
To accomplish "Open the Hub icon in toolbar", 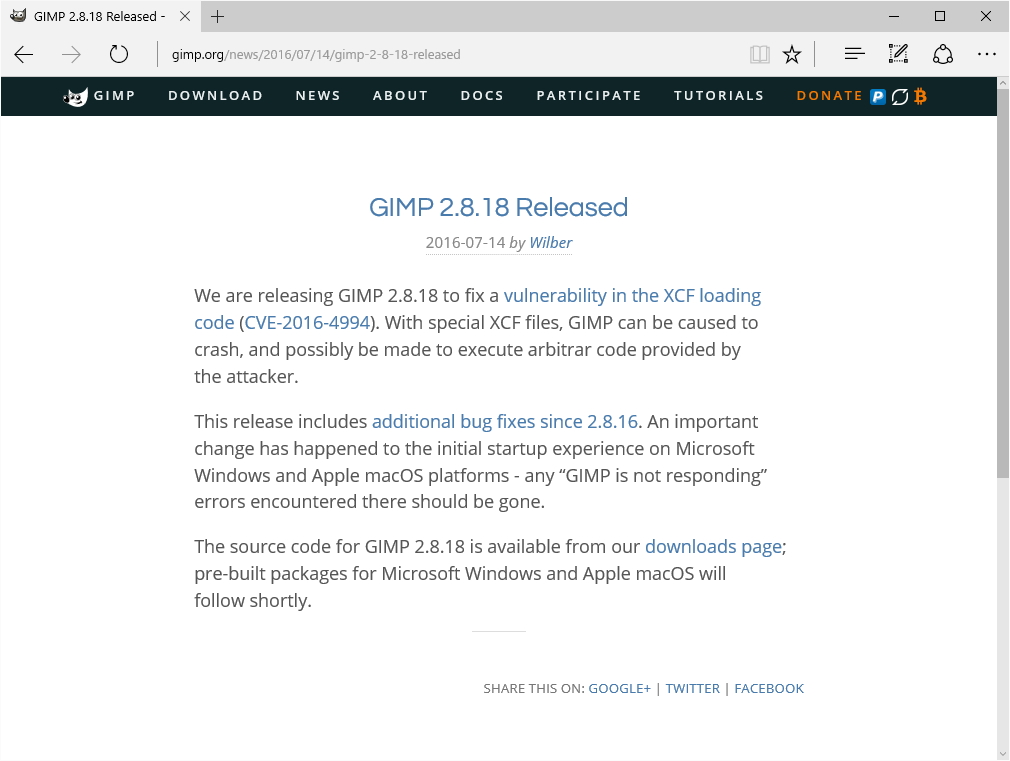I will [x=854, y=55].
